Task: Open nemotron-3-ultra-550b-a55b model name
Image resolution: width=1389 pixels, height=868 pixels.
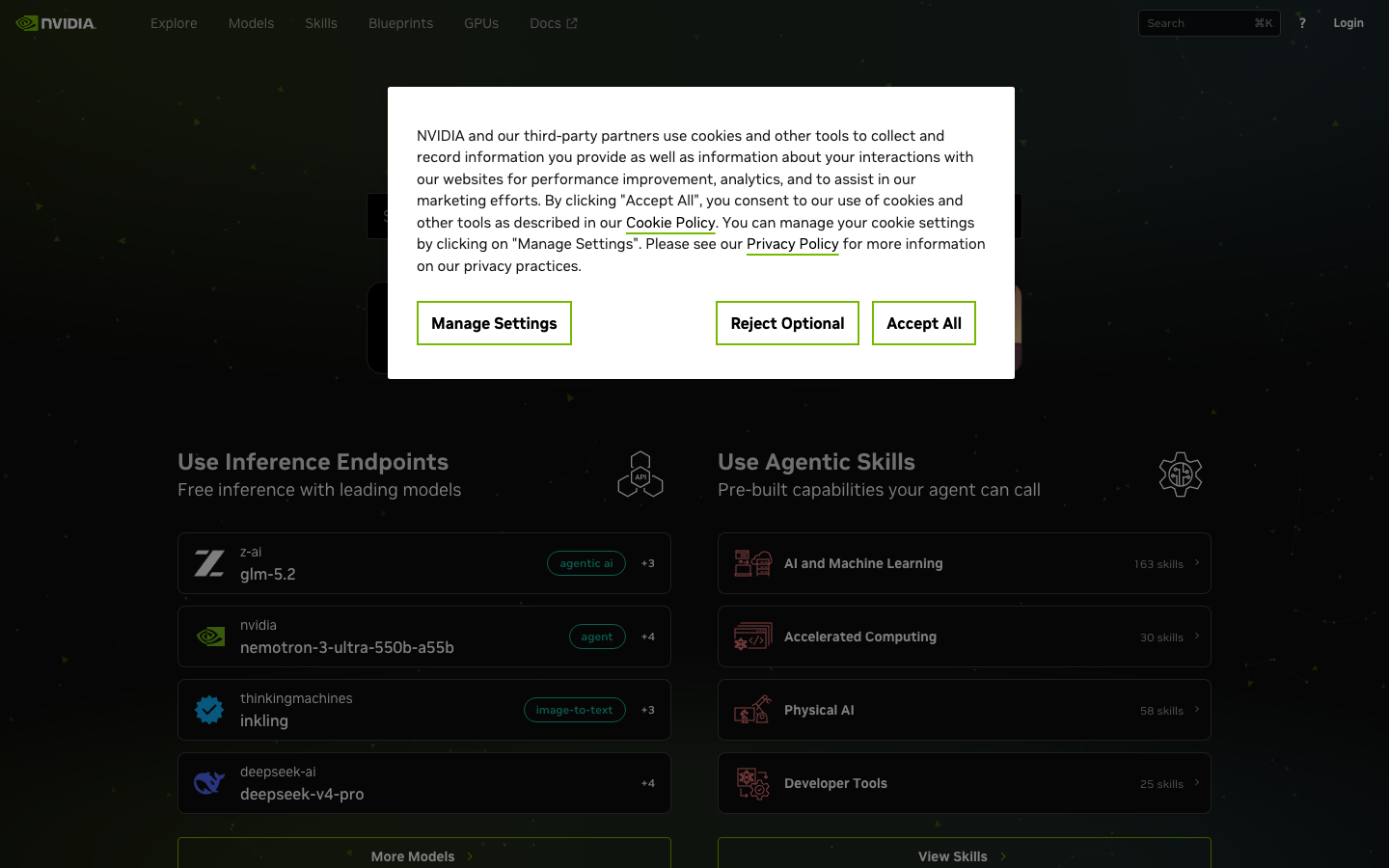Action: coord(347,648)
